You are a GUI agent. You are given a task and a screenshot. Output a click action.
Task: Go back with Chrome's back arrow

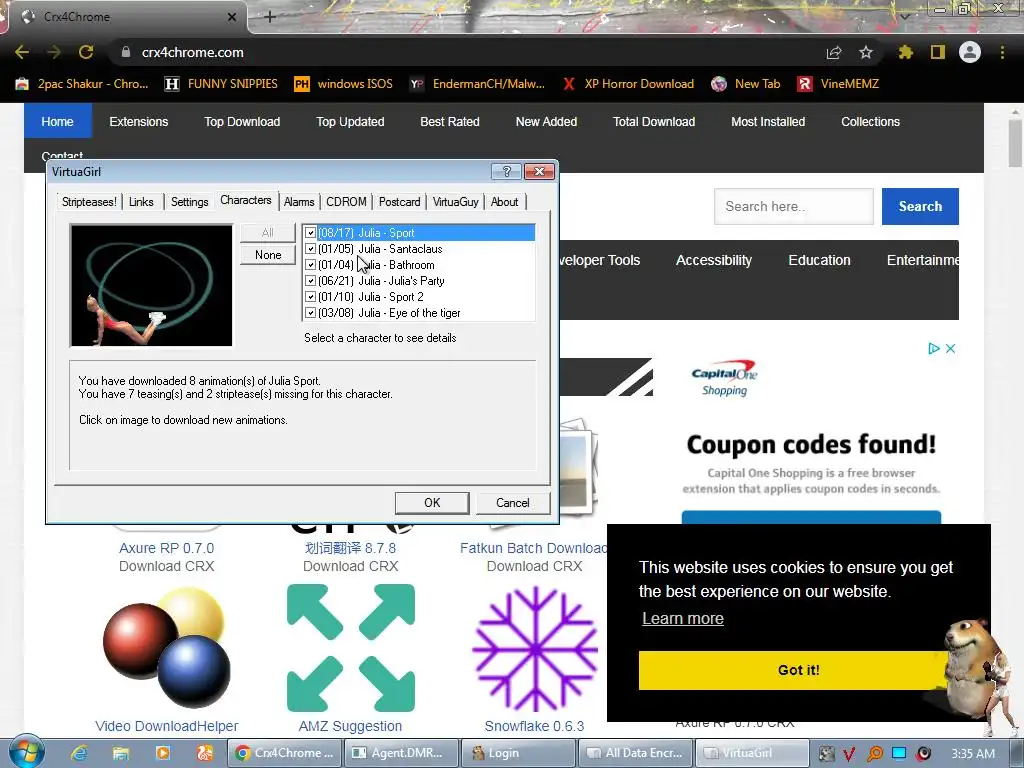point(22,52)
